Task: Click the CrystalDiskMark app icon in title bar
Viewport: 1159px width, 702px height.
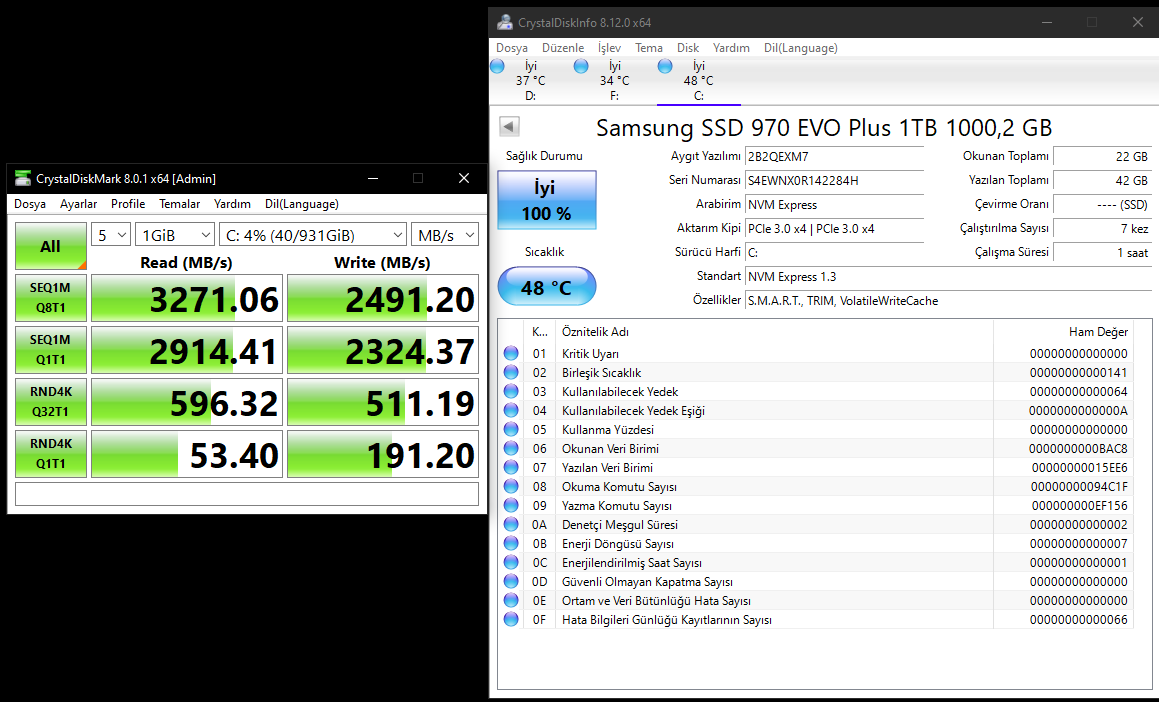Action: pos(23,178)
